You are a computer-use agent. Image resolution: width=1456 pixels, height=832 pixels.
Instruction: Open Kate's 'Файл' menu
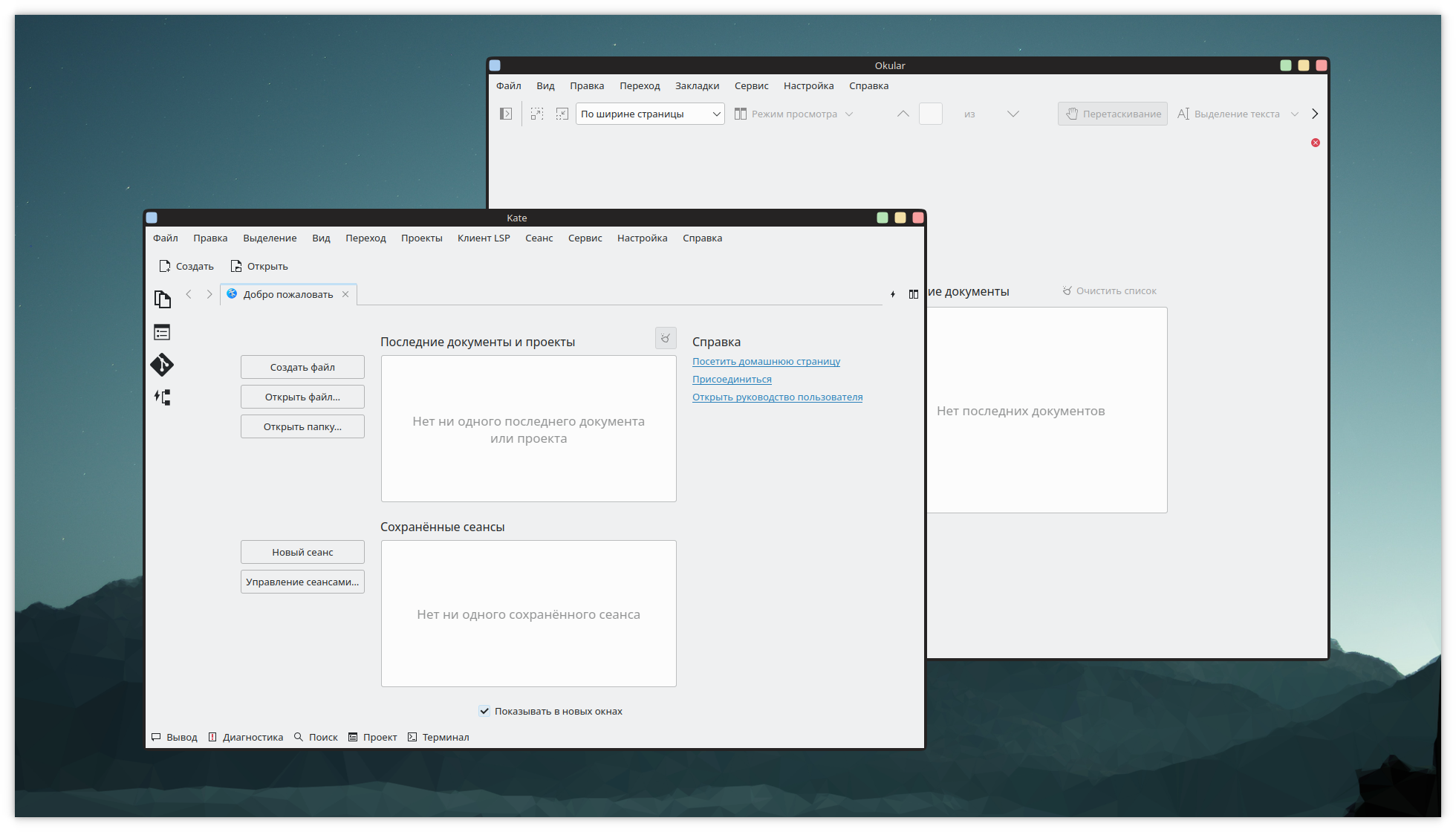(x=166, y=238)
